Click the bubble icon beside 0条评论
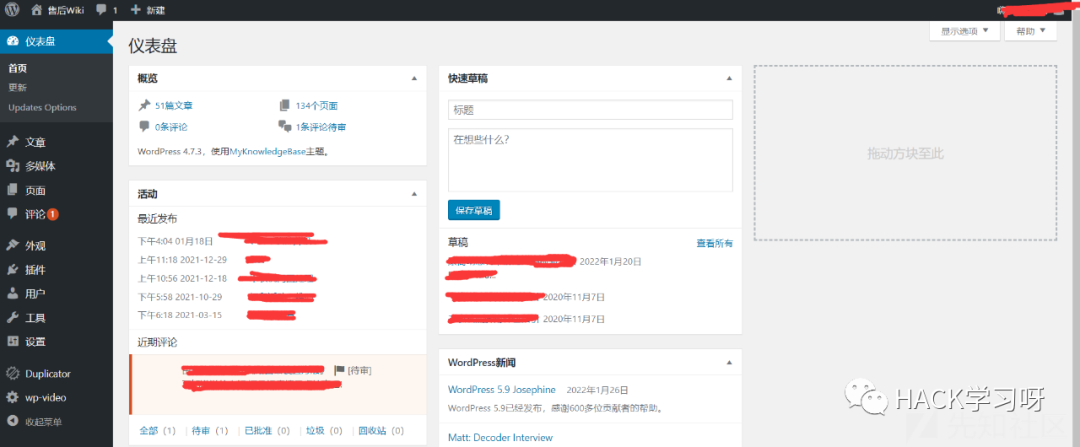Image resolution: width=1080 pixels, height=447 pixels. pyautogui.click(x=144, y=127)
